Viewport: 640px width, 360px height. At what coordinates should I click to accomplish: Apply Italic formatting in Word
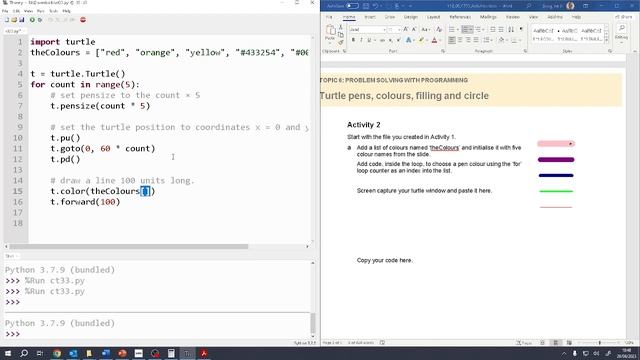pos(361,40)
